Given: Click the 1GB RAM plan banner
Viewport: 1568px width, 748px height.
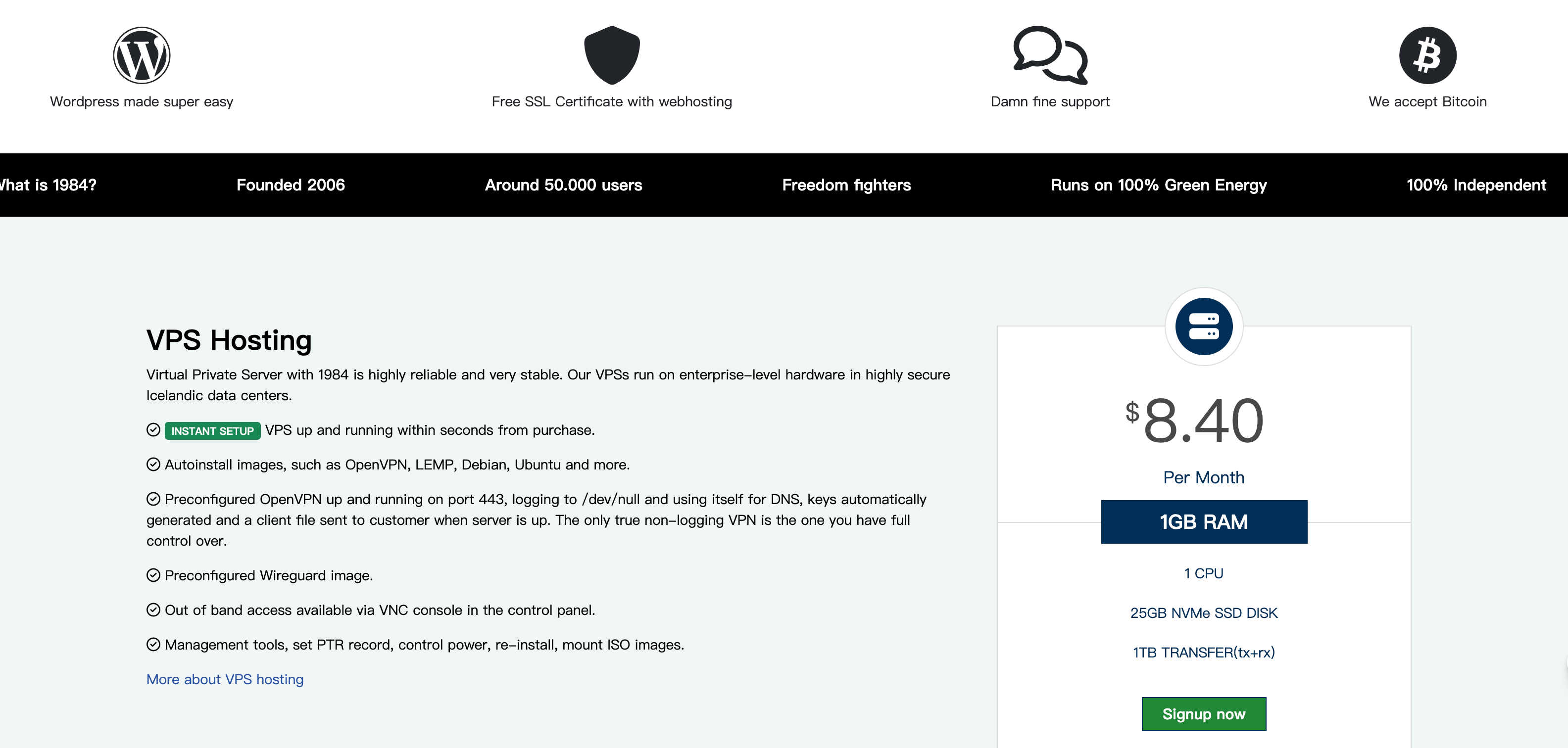Looking at the screenshot, I should click(1203, 522).
